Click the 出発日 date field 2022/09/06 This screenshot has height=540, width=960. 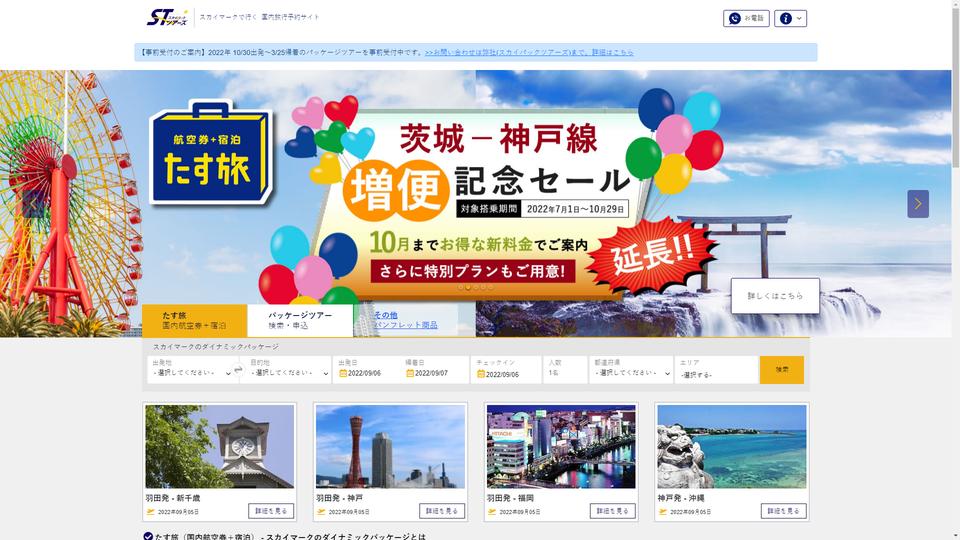(364, 373)
